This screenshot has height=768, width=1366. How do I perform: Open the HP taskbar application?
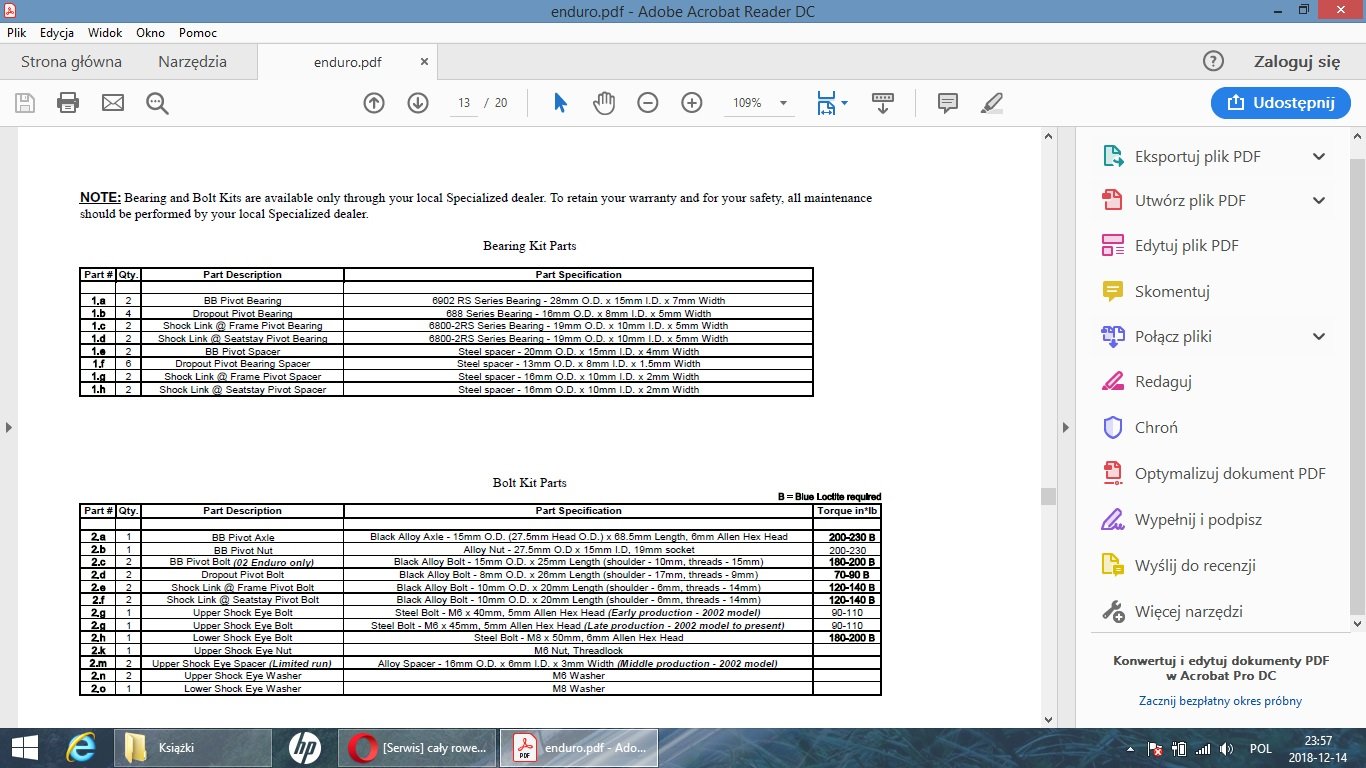point(305,747)
